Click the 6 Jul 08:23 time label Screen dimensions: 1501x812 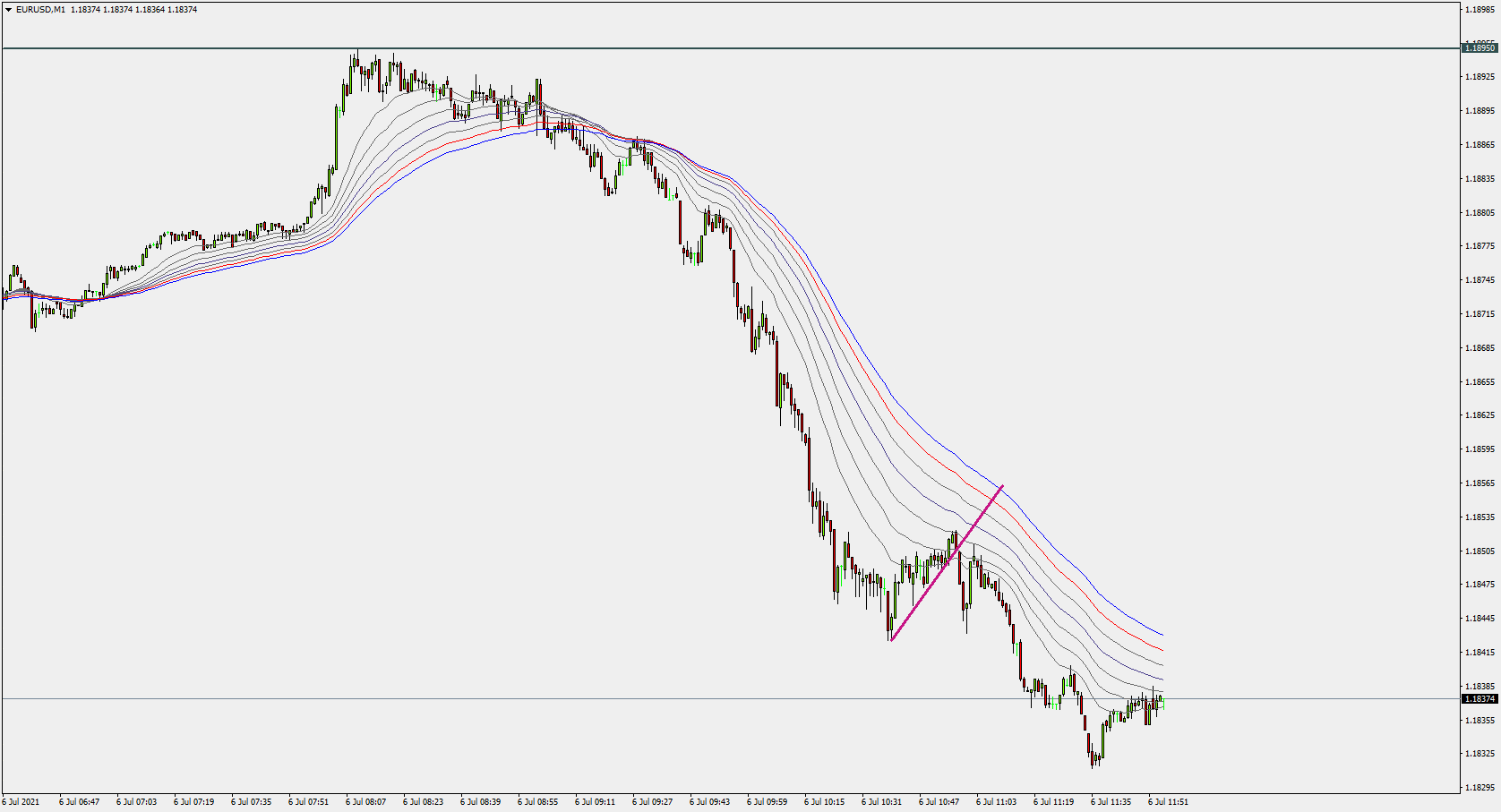point(423,802)
